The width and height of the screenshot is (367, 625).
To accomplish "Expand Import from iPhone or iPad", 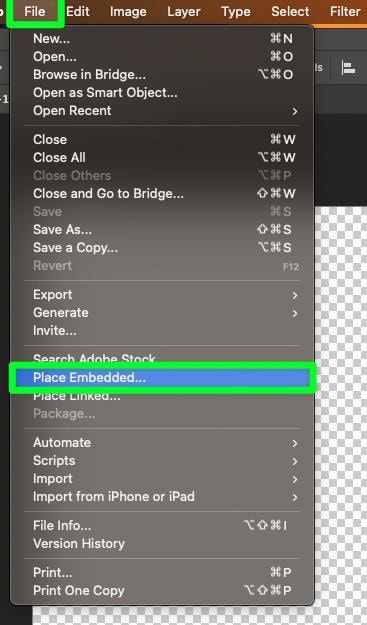I will (162, 497).
